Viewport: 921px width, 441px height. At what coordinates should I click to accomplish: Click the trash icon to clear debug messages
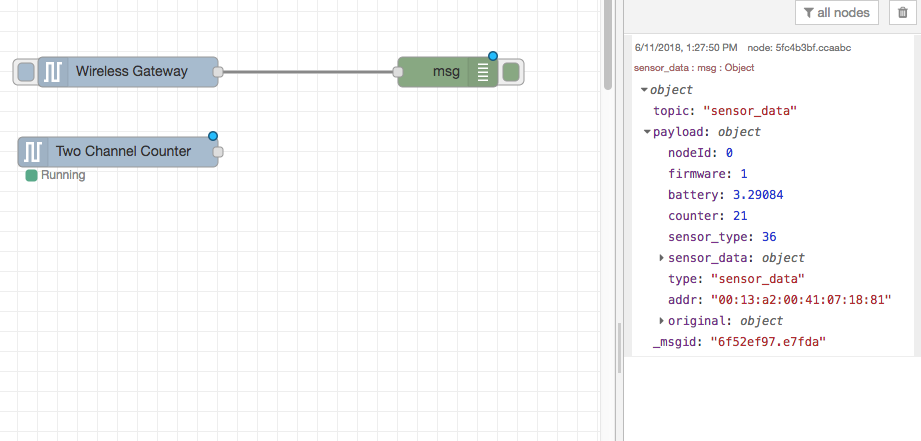pos(903,12)
